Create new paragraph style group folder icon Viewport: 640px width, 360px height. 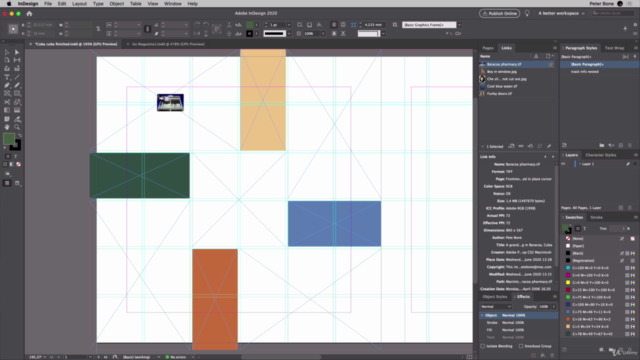pyautogui.click(x=602, y=145)
